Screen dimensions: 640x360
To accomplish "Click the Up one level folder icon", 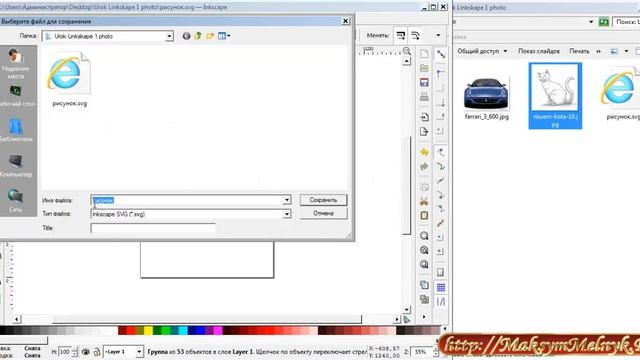I will click(198, 36).
